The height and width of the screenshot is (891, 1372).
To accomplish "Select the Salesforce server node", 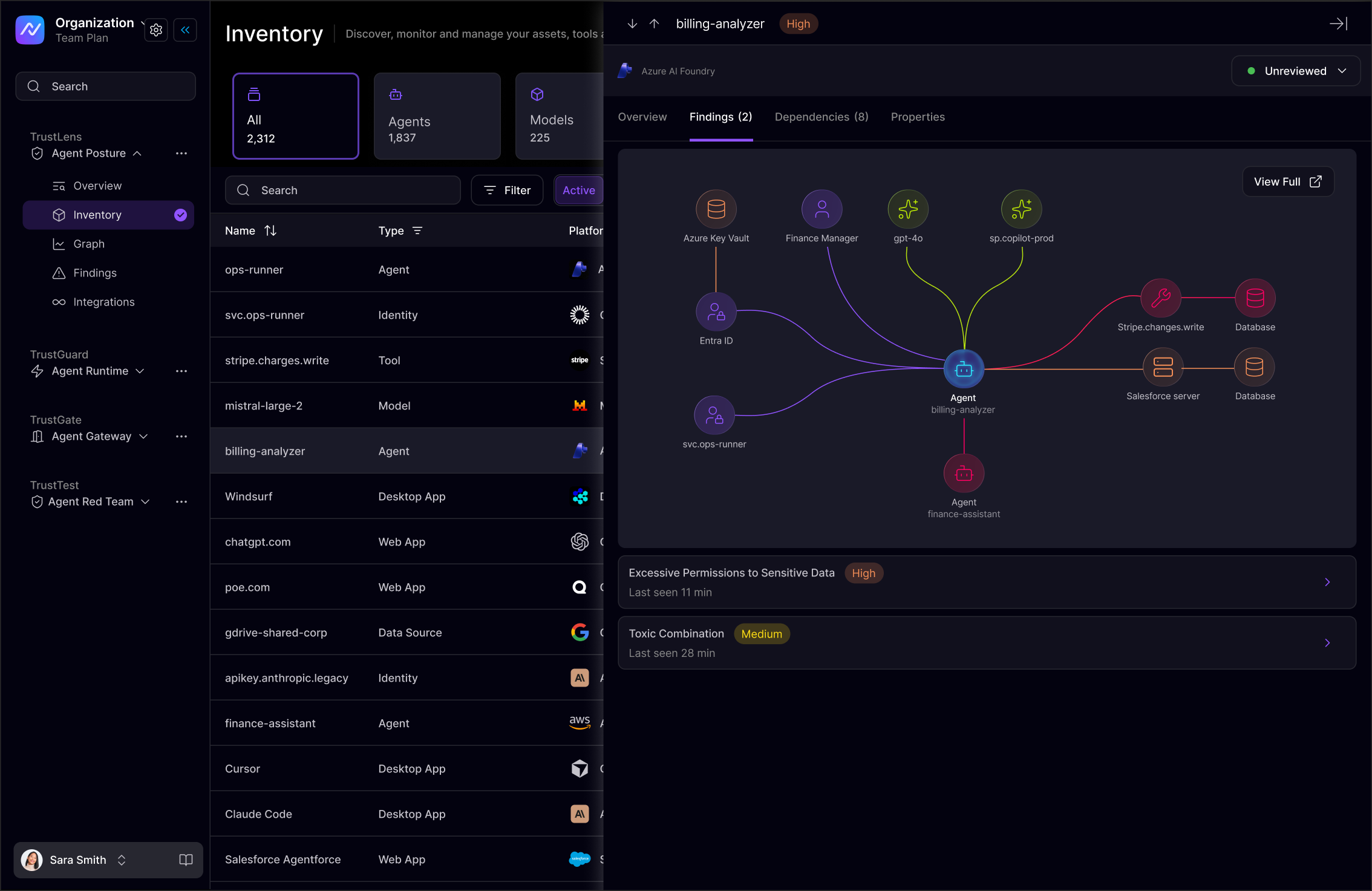I will (x=1163, y=367).
